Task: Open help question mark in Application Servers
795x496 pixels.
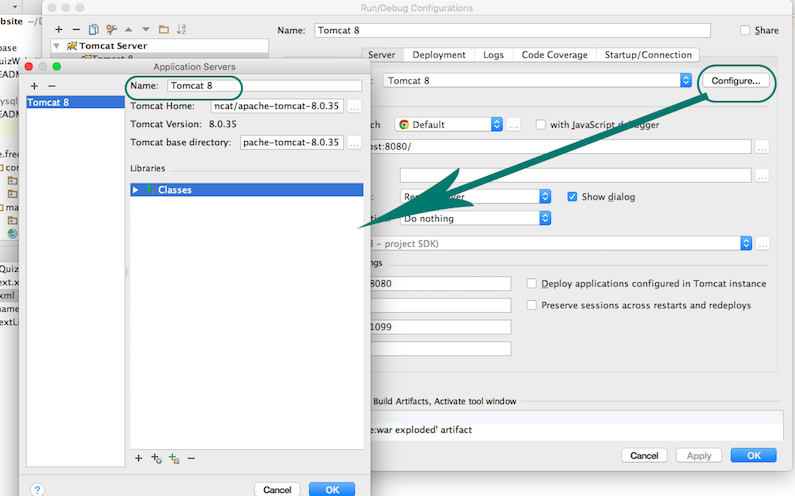Action: pyautogui.click(x=37, y=489)
